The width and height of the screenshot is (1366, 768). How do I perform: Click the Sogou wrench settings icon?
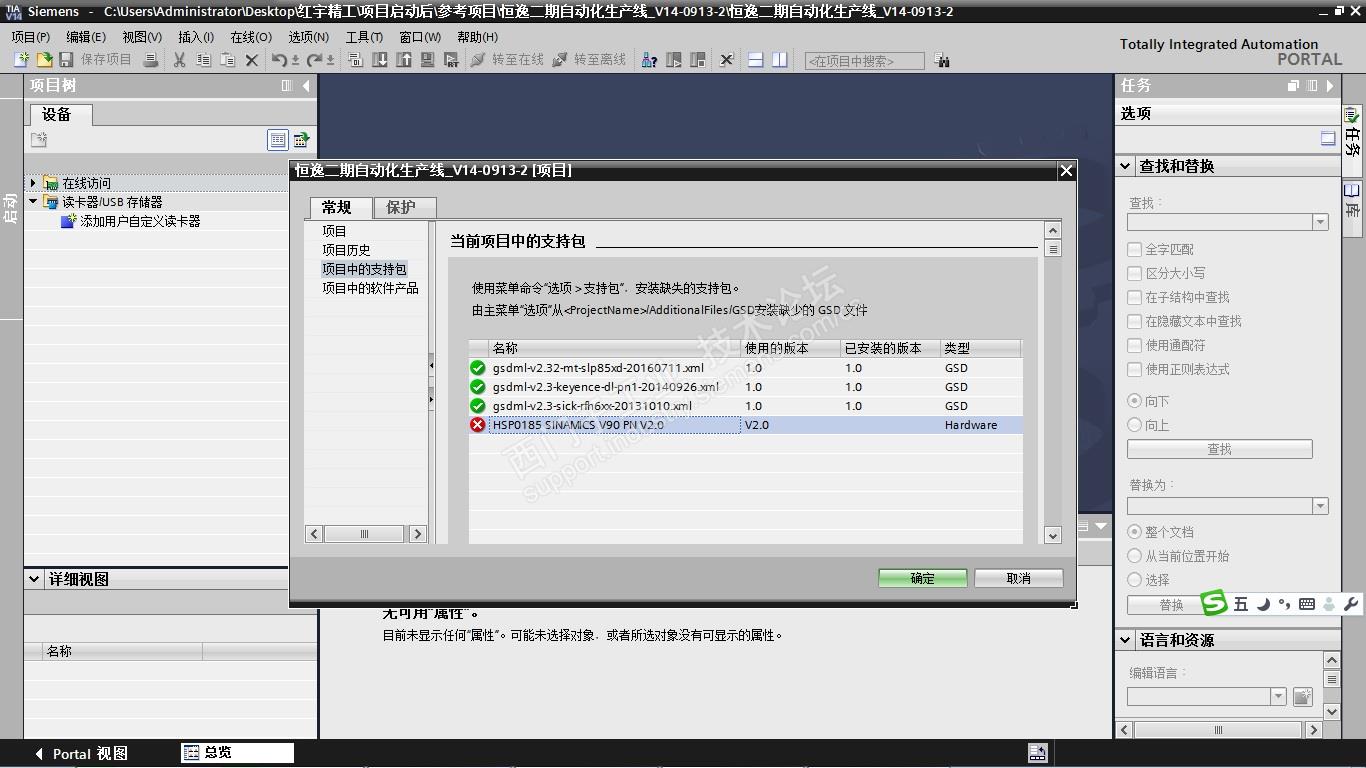(1351, 604)
